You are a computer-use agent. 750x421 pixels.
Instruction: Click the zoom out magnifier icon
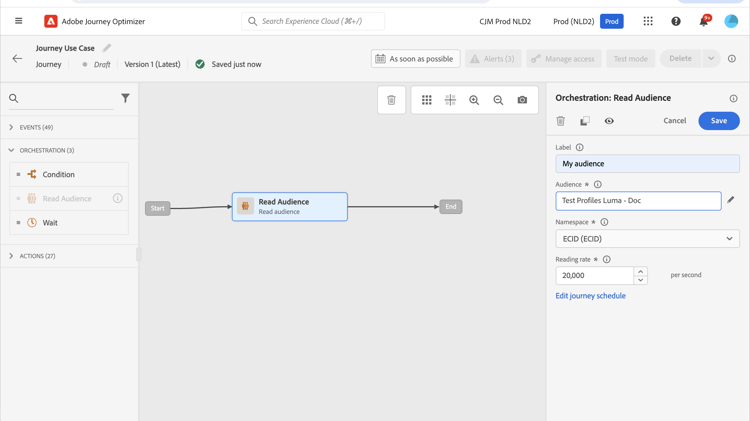(x=498, y=100)
